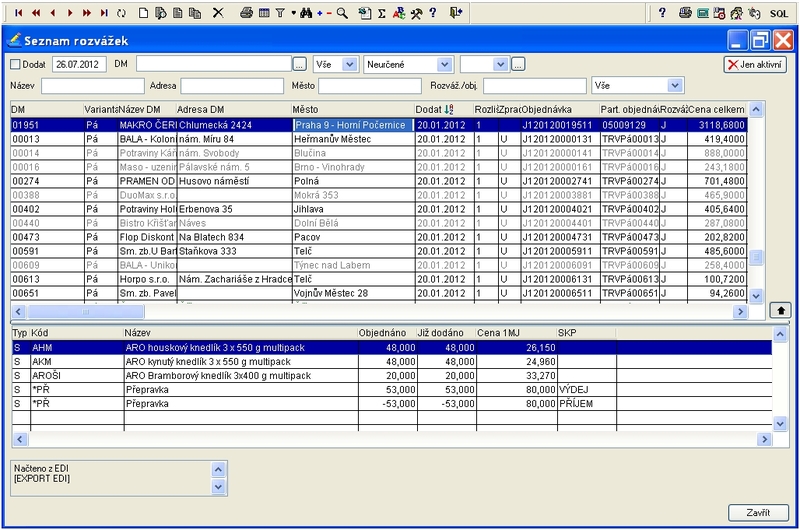
Task: Delete record using the X icon
Action: 219,12
